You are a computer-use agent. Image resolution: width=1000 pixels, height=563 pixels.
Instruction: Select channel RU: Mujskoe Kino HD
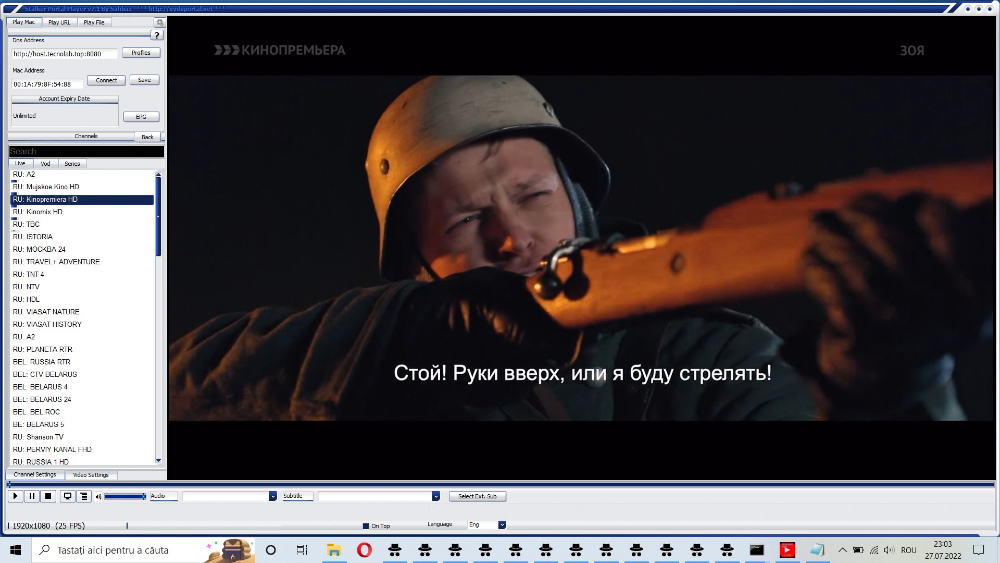82,187
